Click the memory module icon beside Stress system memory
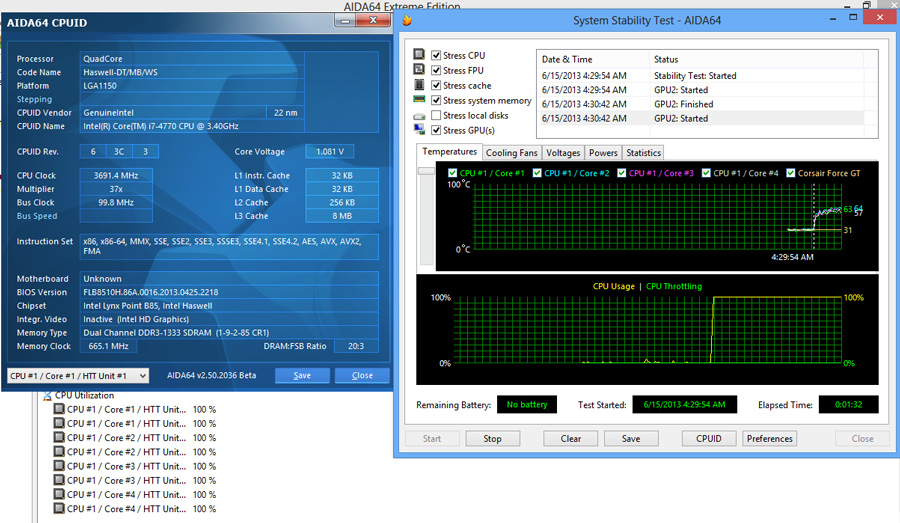Viewport: 900px width, 523px height. (419, 99)
